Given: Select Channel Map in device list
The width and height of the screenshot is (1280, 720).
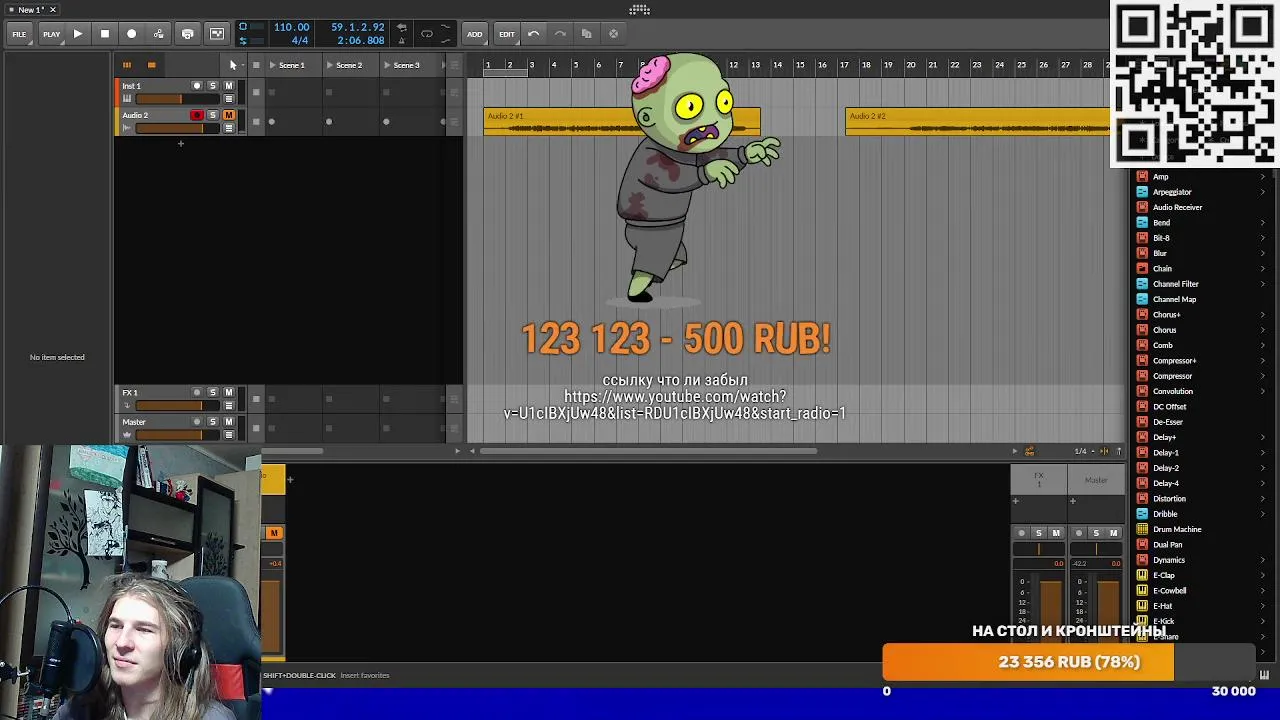Looking at the screenshot, I should (x=1174, y=300).
